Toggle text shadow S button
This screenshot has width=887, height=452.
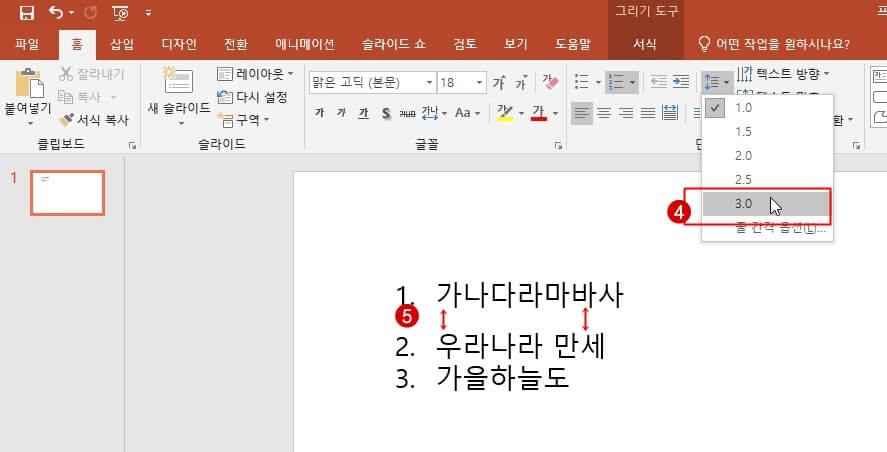click(x=386, y=113)
